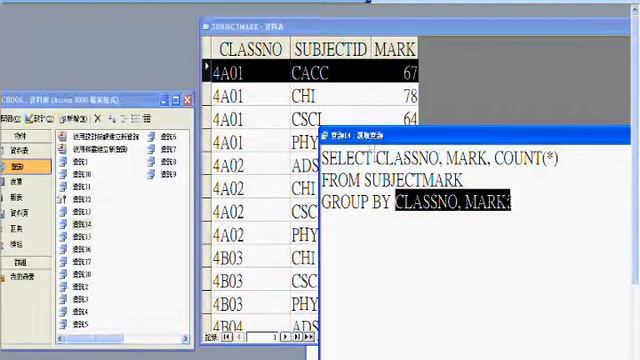Select the 查詢8 query entry
Viewport: 640px width, 360px height.
162,162
